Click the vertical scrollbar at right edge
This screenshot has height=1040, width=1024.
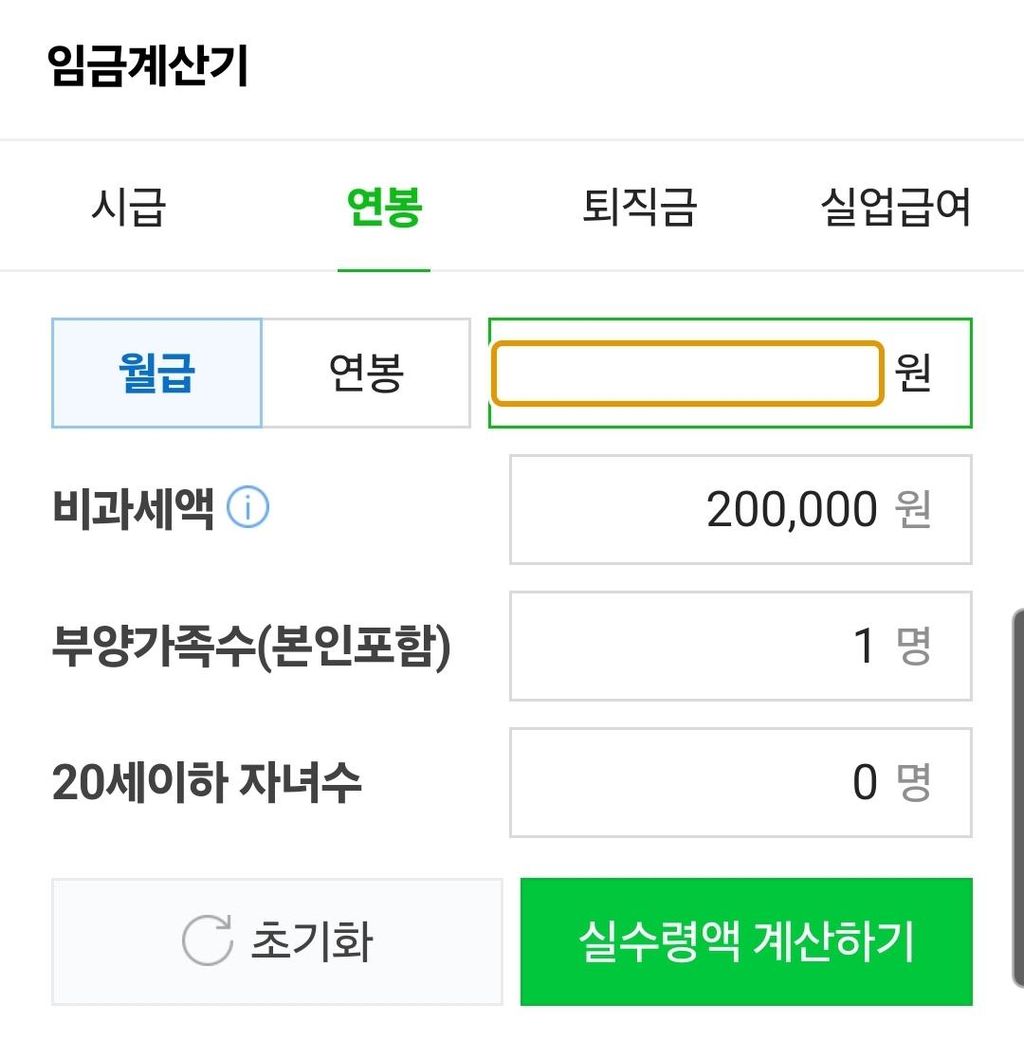tap(1018, 799)
